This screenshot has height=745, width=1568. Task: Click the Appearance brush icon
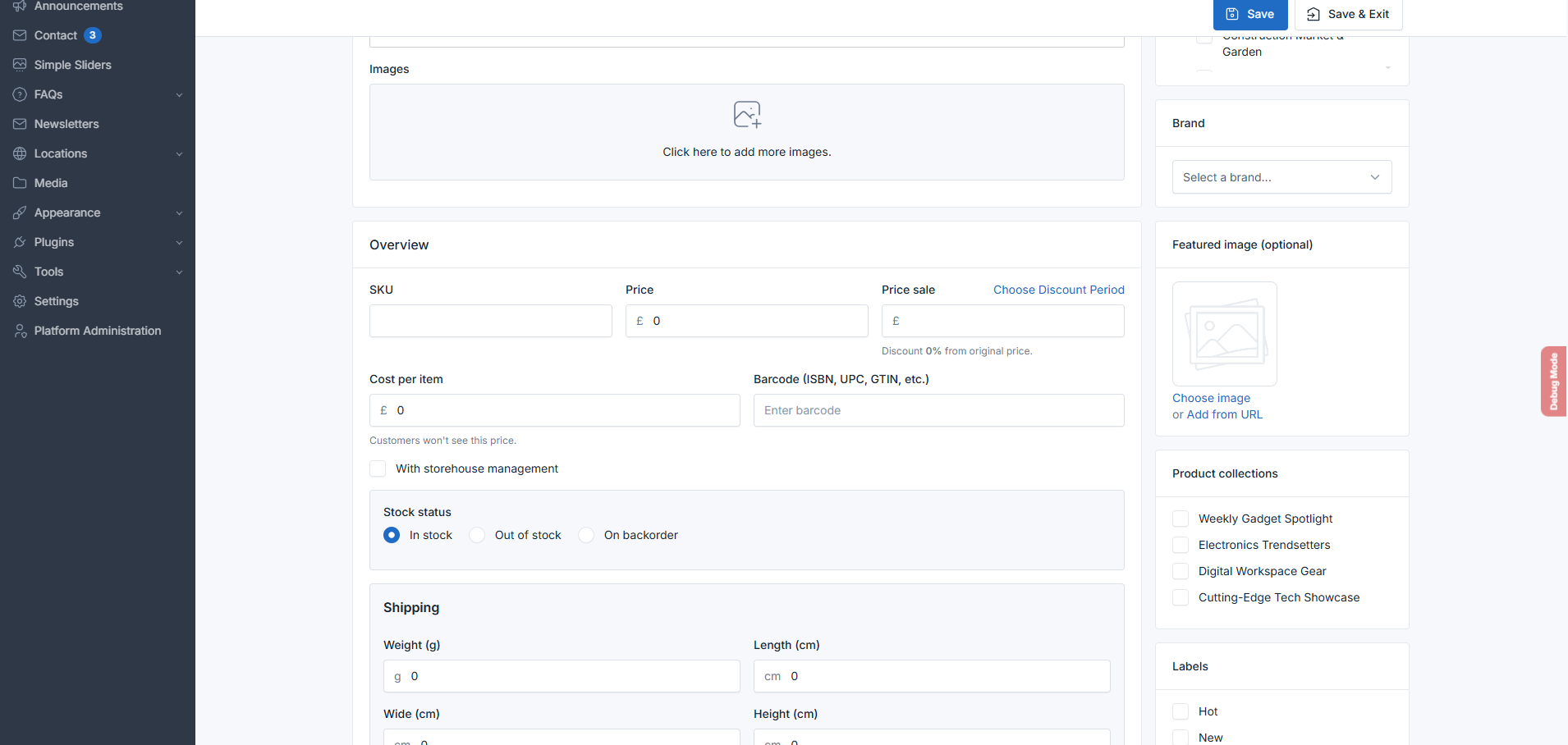coord(20,213)
